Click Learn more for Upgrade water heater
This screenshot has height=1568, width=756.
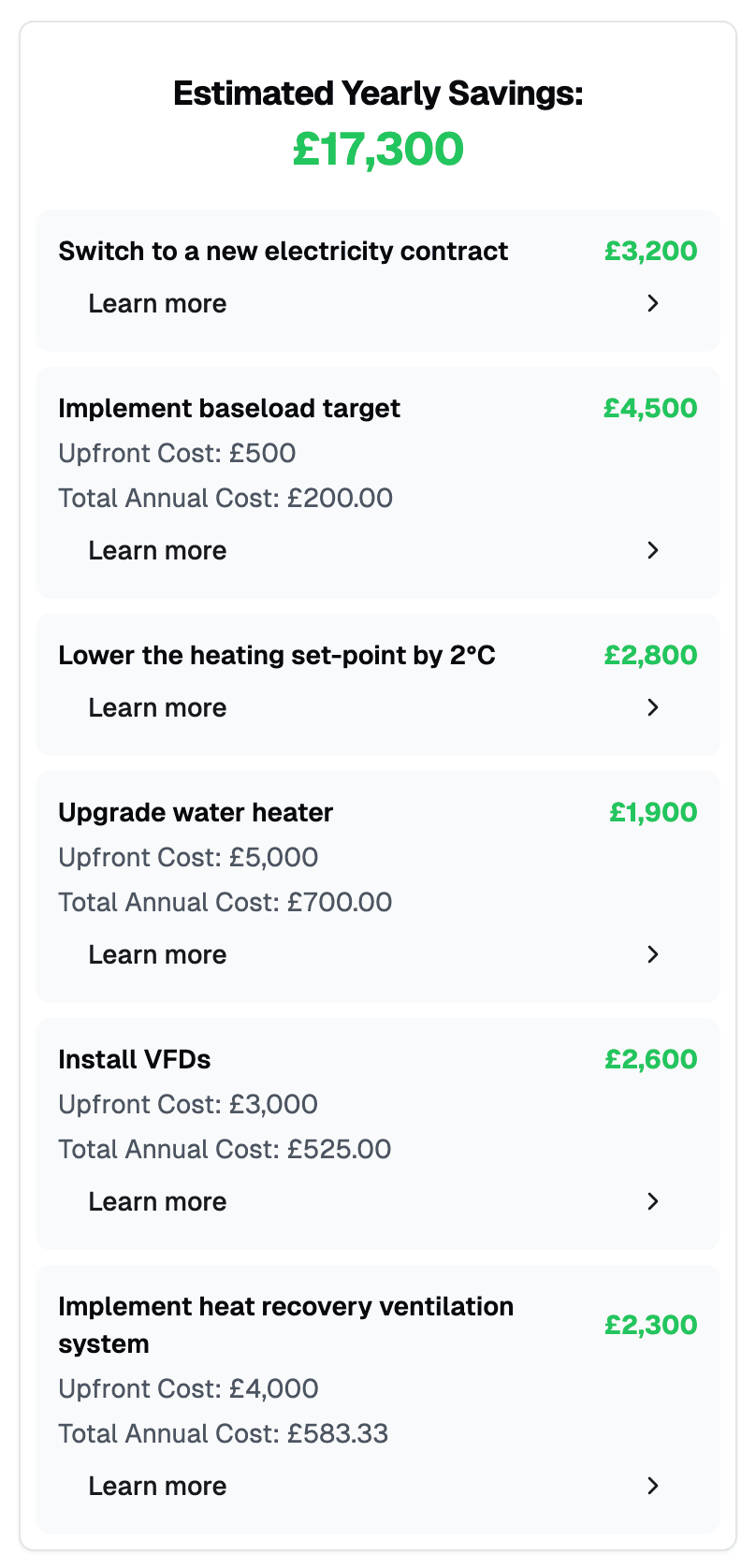(x=157, y=954)
